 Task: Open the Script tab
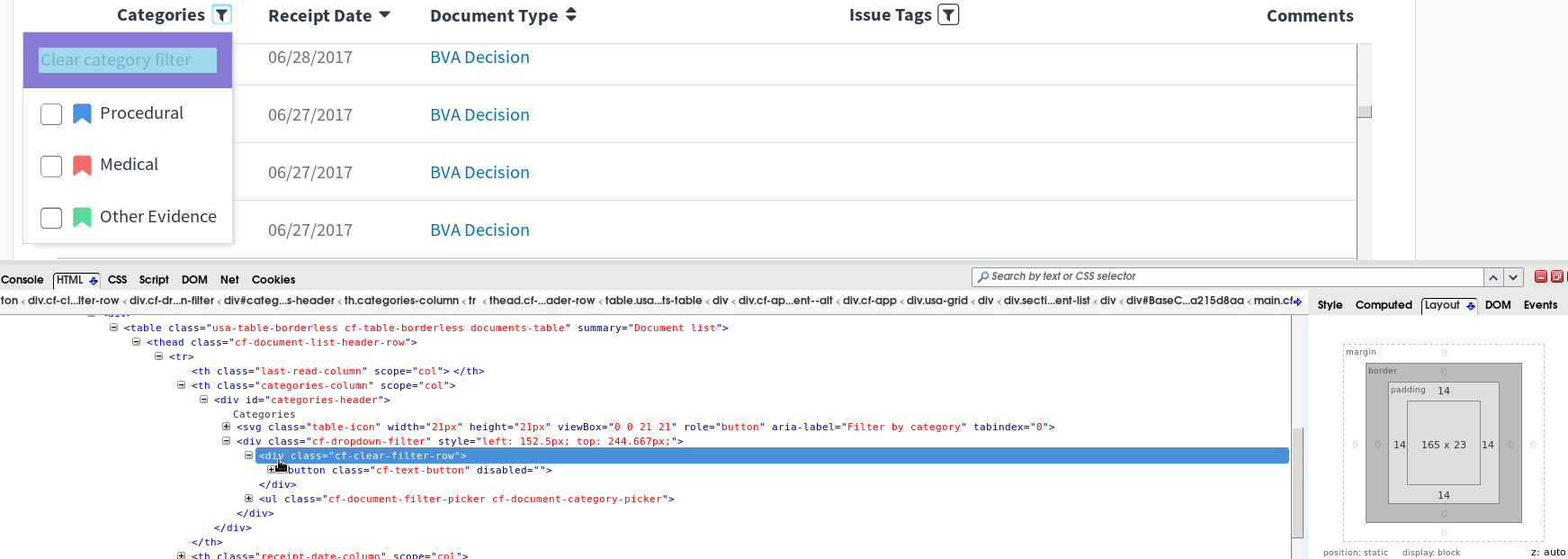click(x=154, y=280)
